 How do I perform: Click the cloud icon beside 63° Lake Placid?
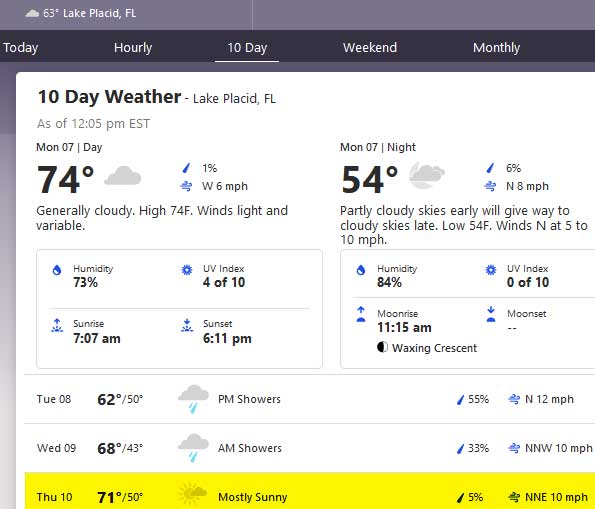point(32,14)
